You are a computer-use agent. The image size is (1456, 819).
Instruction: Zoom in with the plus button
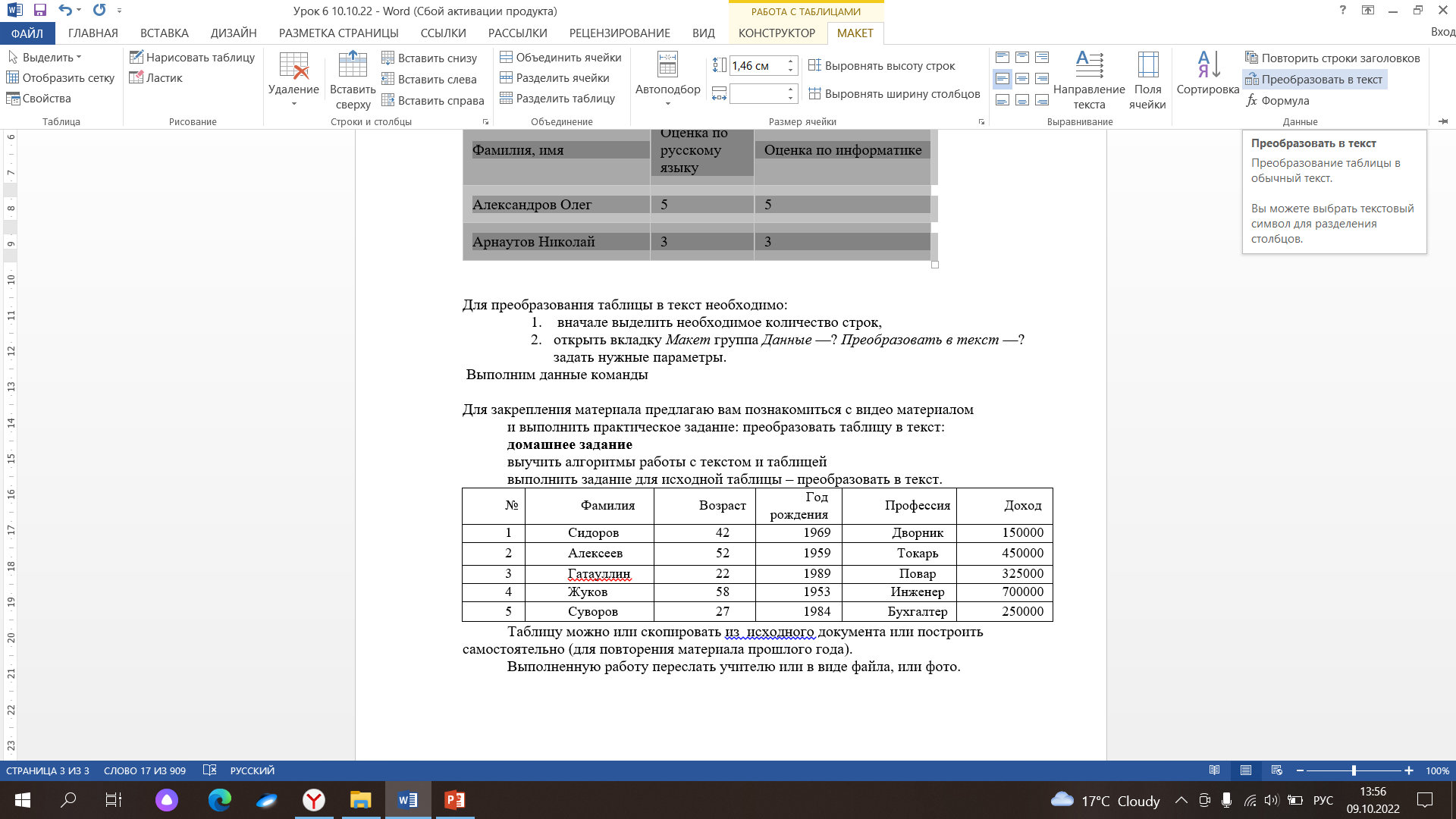[1408, 770]
